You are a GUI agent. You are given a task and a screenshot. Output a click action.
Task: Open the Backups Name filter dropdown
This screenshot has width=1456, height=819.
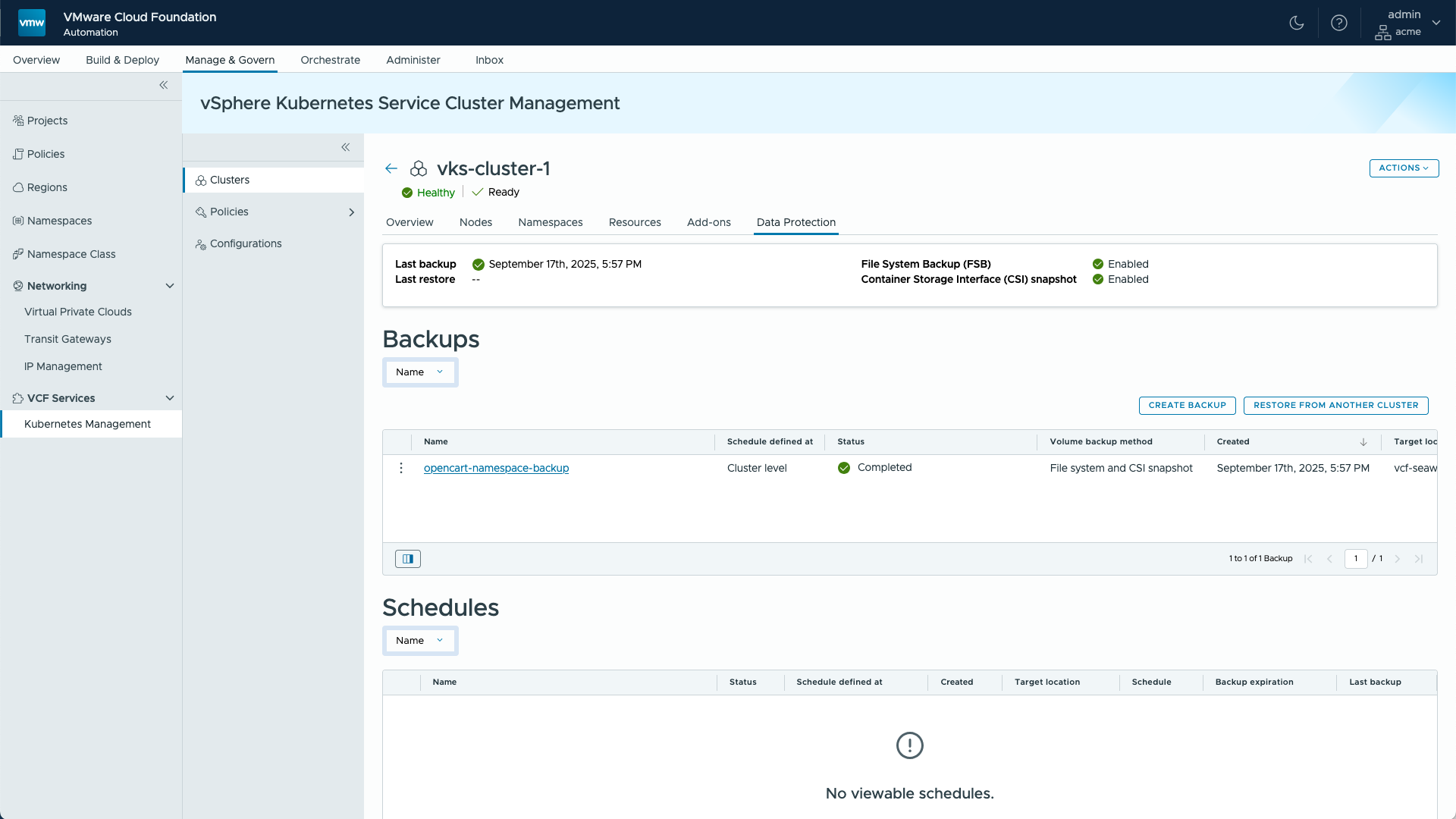(420, 372)
